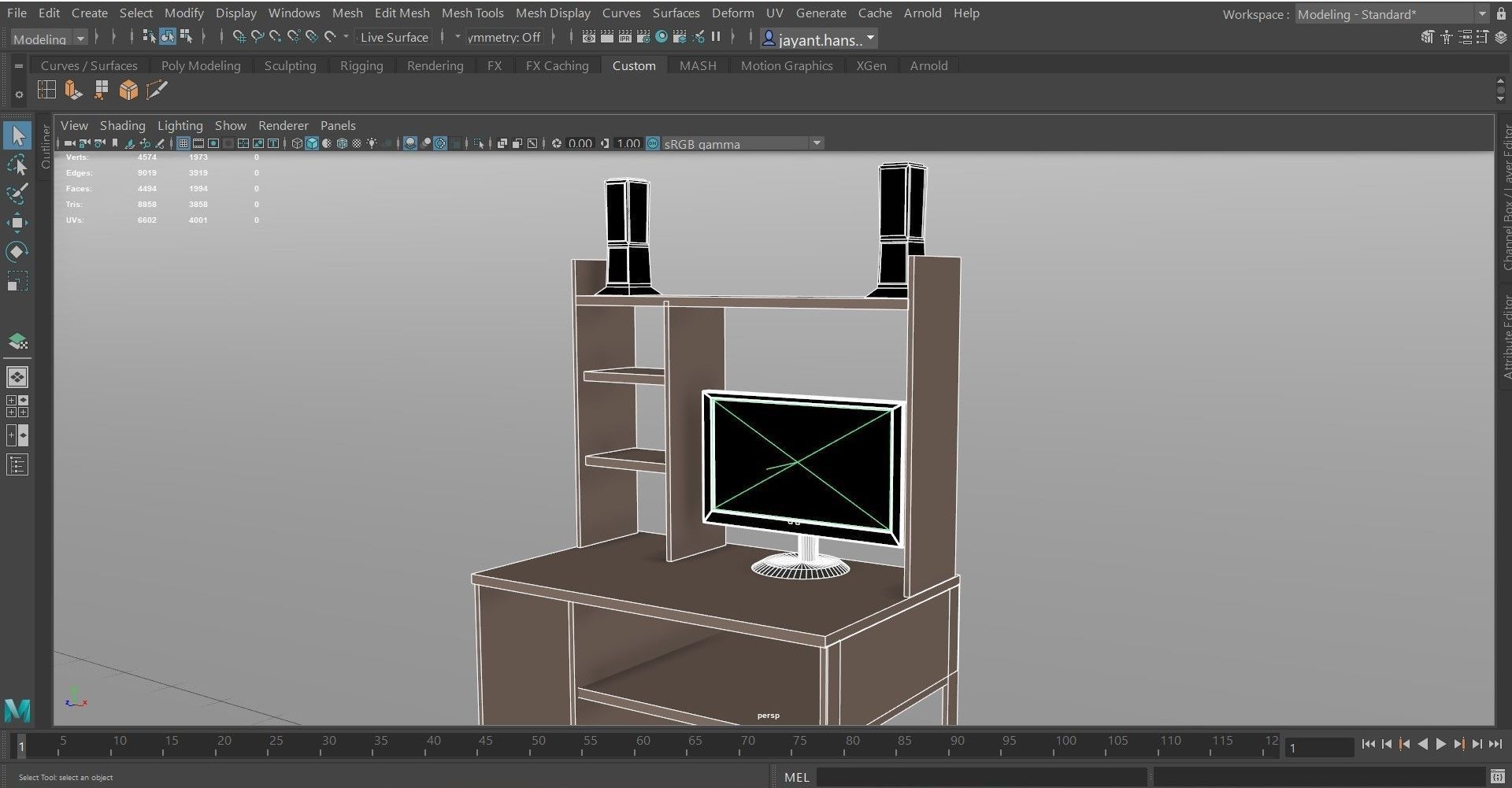Go to the start of playback range

(1369, 744)
